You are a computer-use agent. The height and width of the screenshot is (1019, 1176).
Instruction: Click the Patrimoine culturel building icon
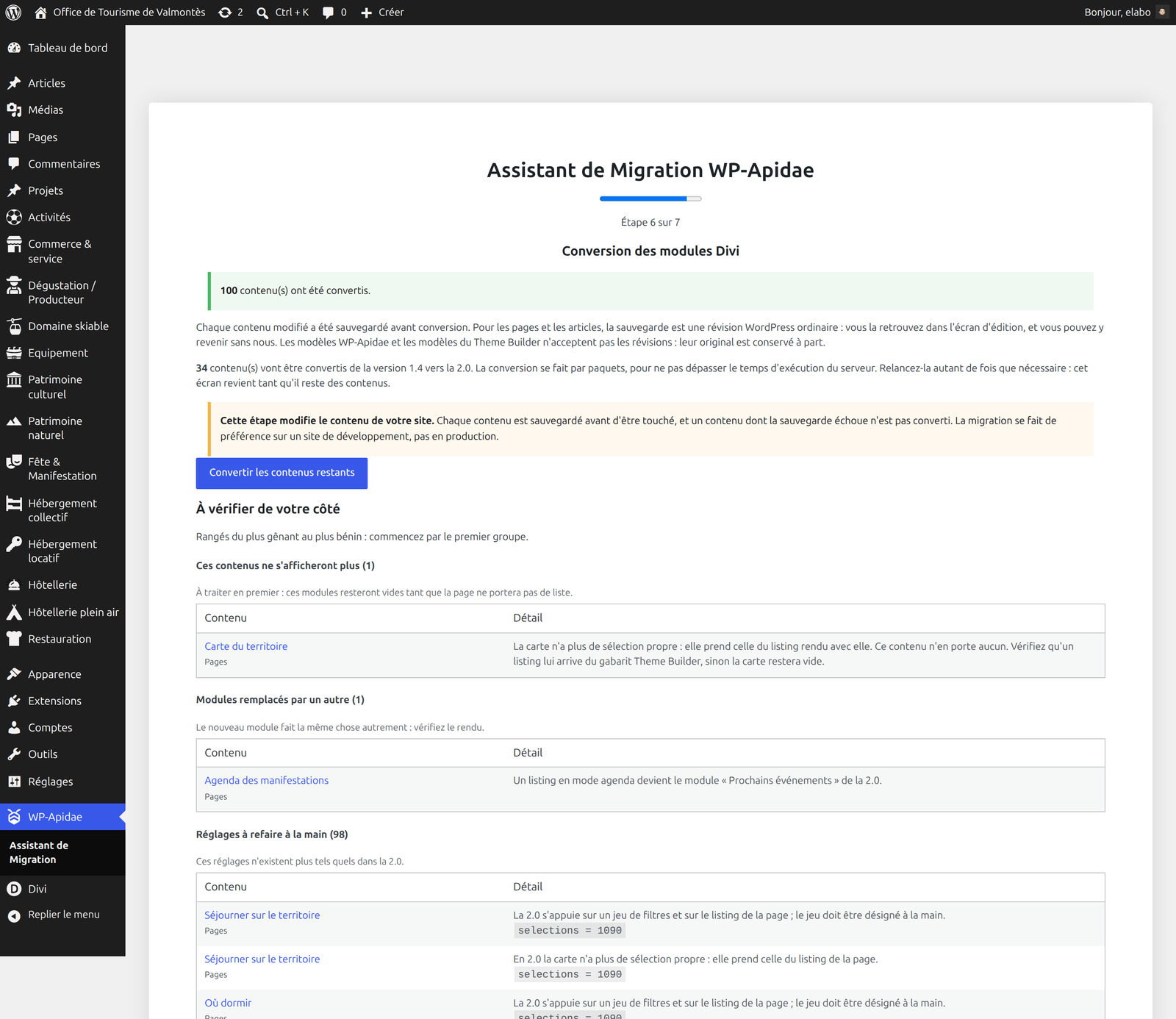14,379
